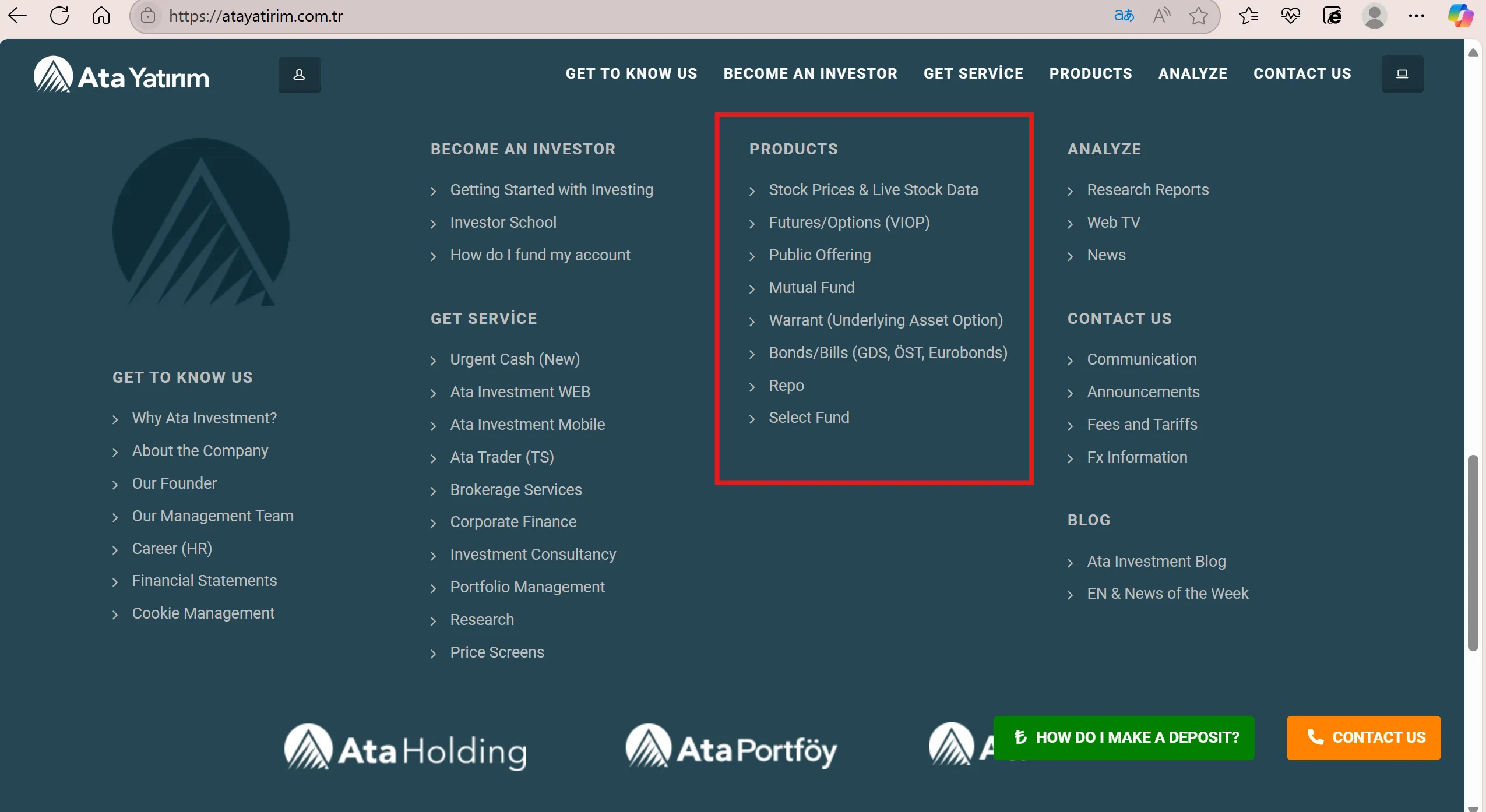This screenshot has width=1486, height=812.
Task: Launch the Copilot sidebar icon
Action: point(1460,16)
